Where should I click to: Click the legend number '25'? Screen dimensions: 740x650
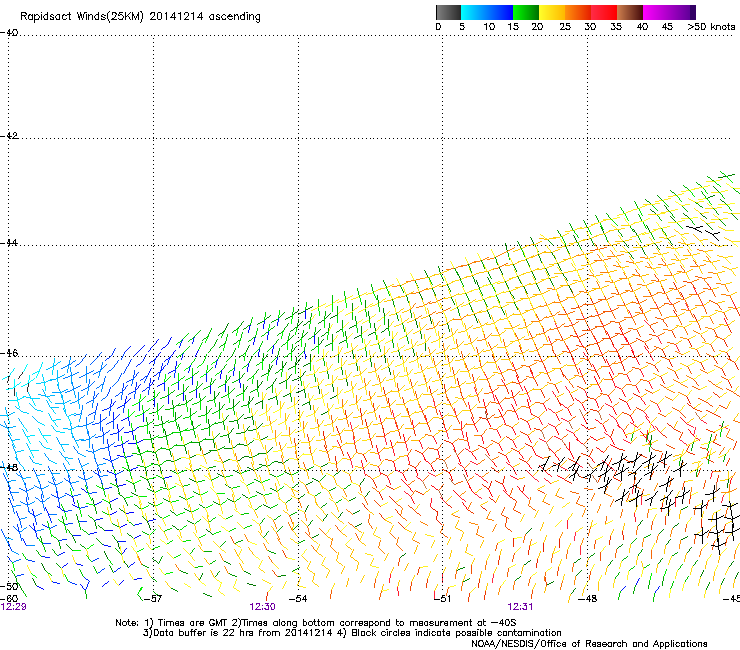tap(565, 27)
